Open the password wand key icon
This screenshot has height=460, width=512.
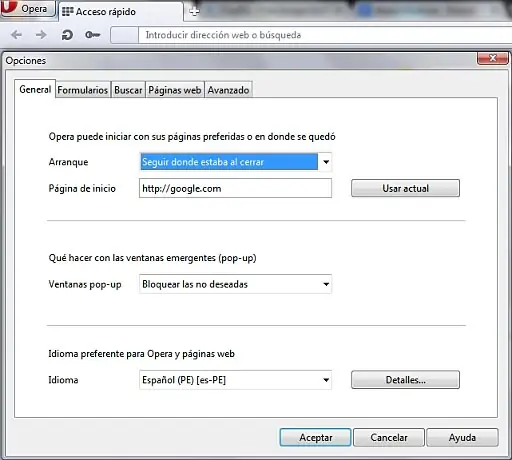click(x=92, y=35)
